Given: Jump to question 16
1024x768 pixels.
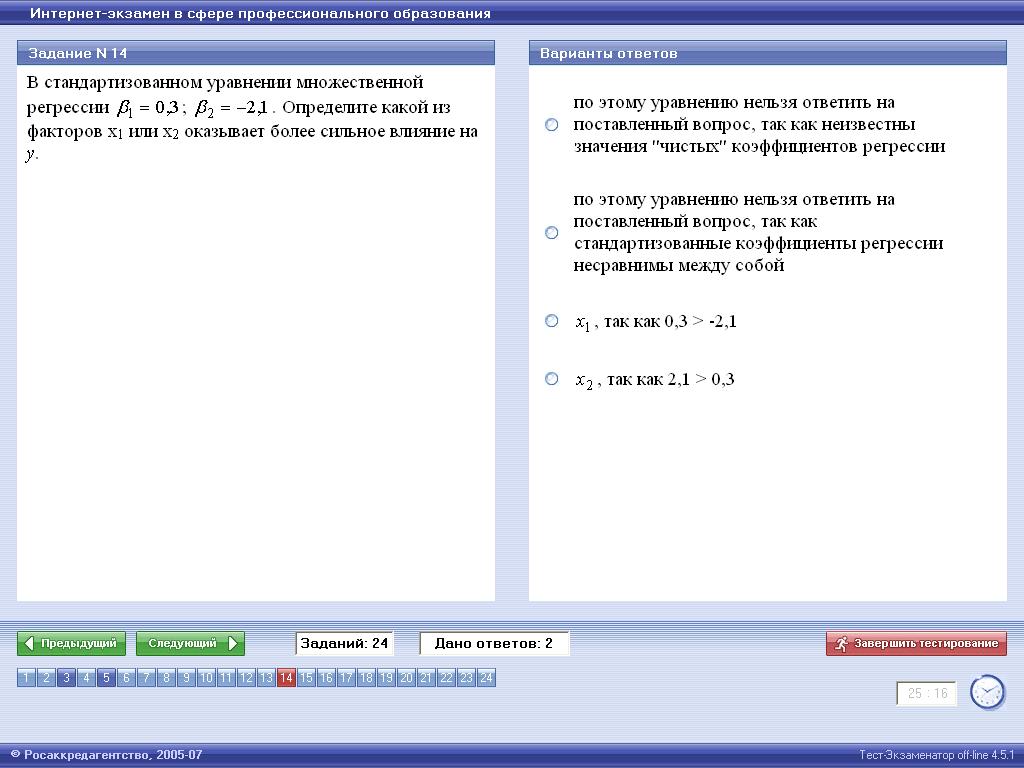Looking at the screenshot, I should (x=326, y=678).
